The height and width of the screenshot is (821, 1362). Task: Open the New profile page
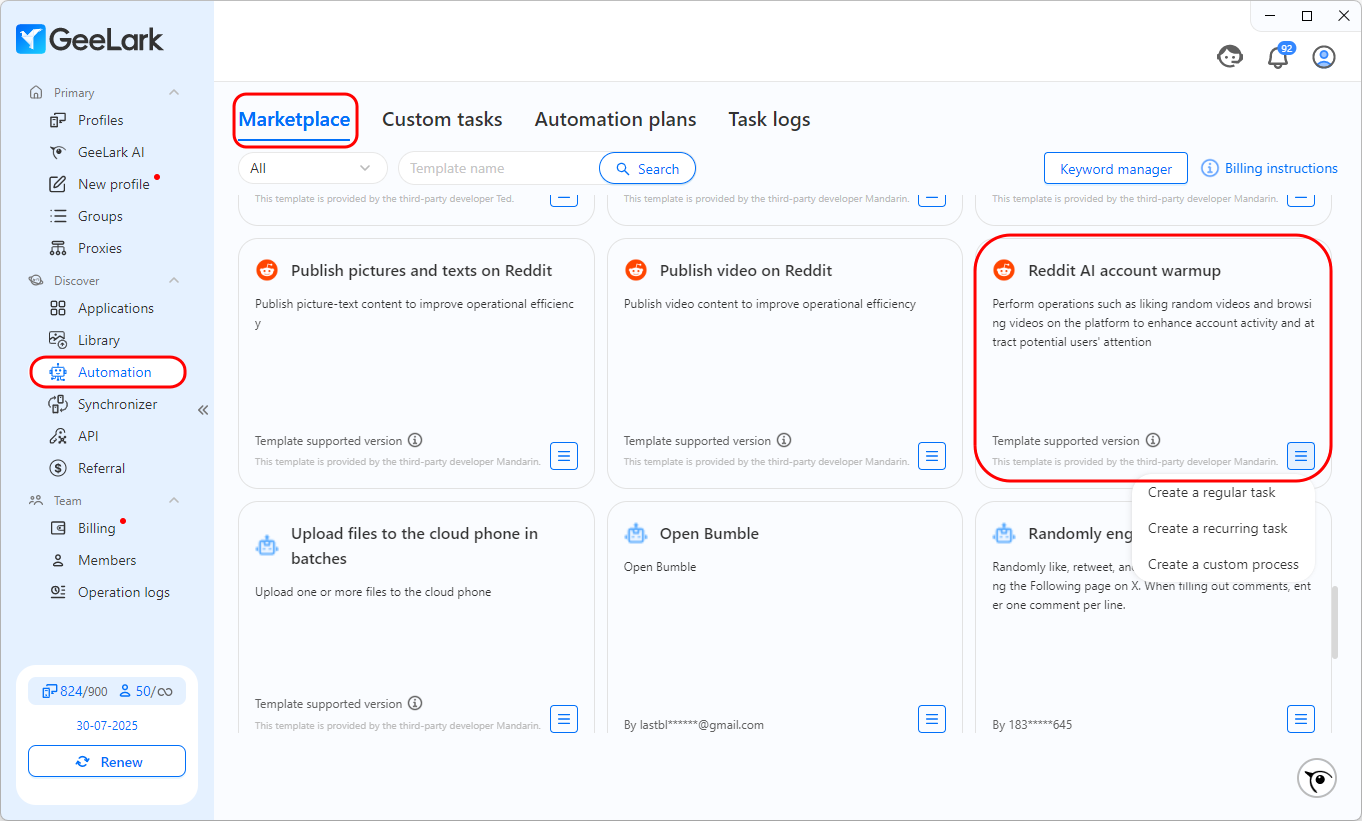click(113, 184)
